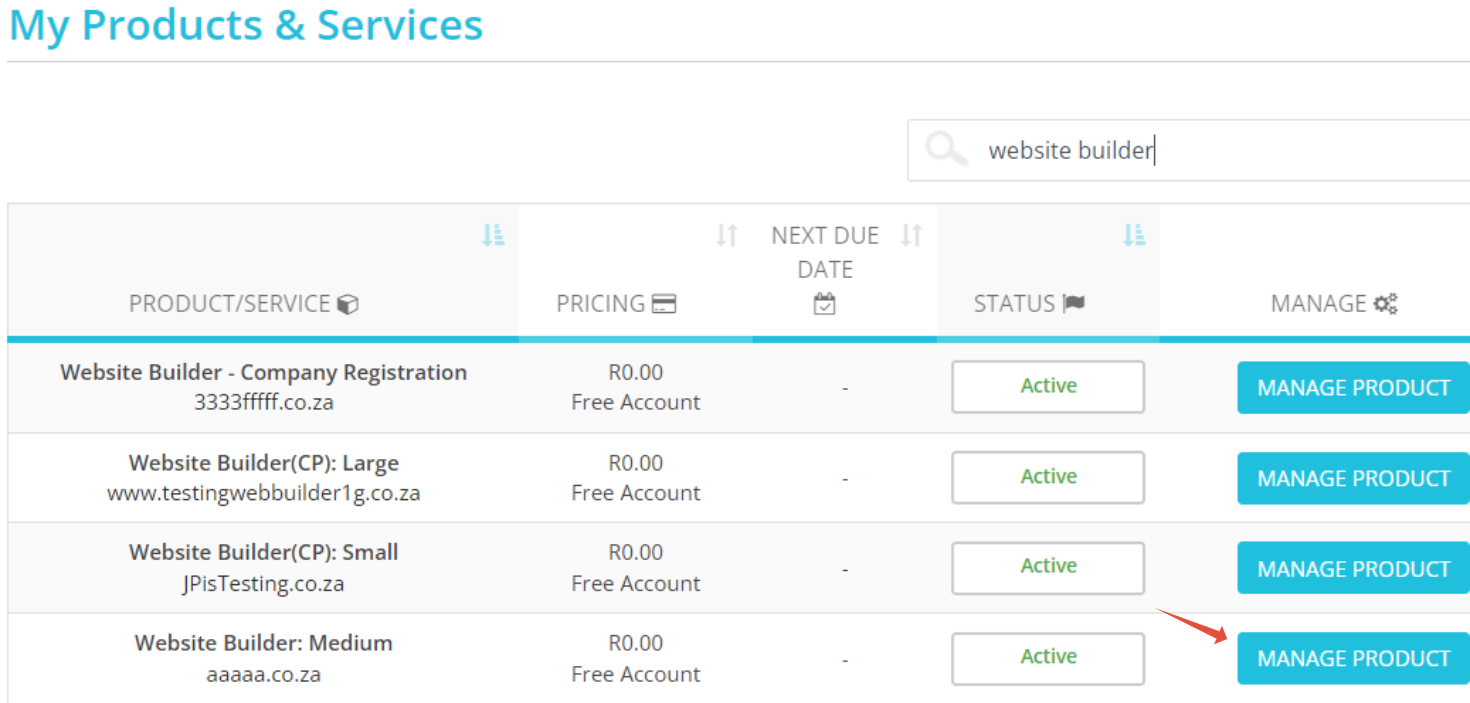Sort by Status sort icon
The image size is (1470, 703).
[1133, 235]
